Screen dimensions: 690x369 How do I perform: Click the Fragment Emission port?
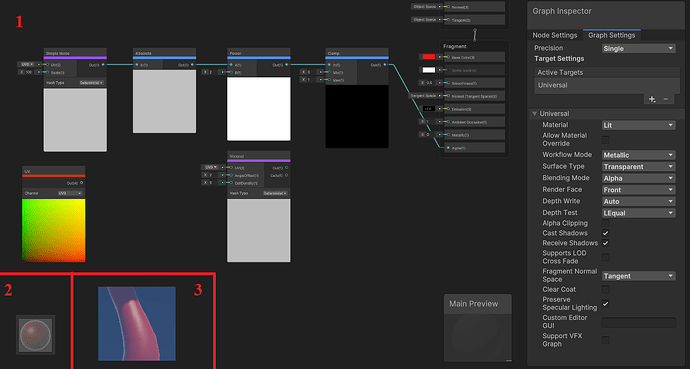coord(448,109)
